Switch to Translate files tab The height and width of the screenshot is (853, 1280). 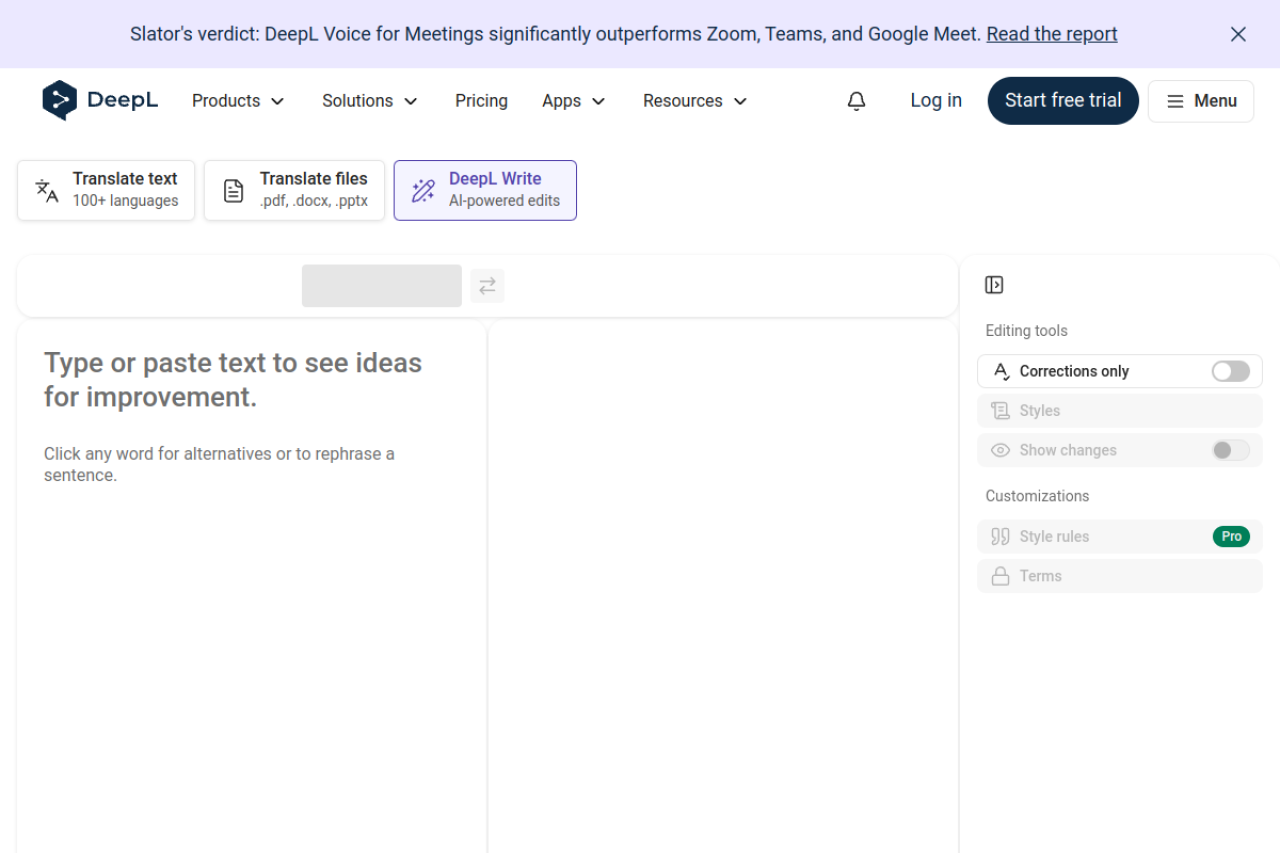pos(294,190)
